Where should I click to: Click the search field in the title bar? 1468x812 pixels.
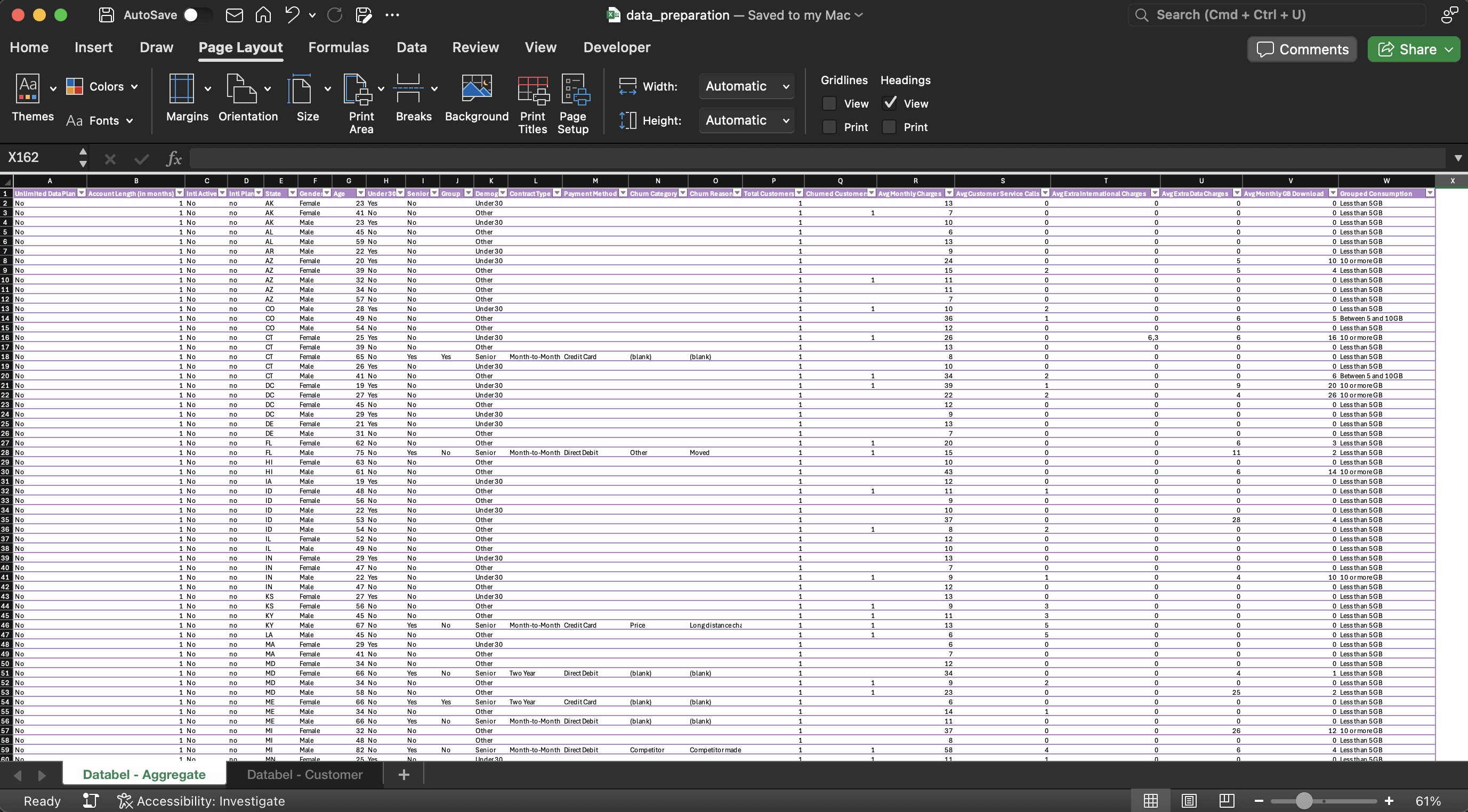pyautogui.click(x=1277, y=15)
